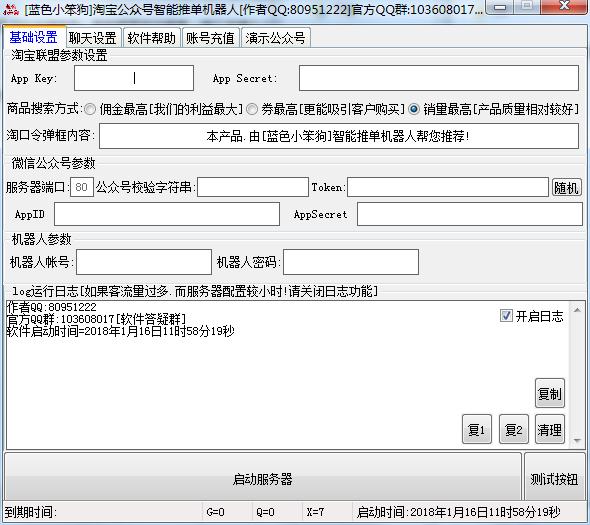
Task: Click the 机器人帐号 input field
Action: 144,262
